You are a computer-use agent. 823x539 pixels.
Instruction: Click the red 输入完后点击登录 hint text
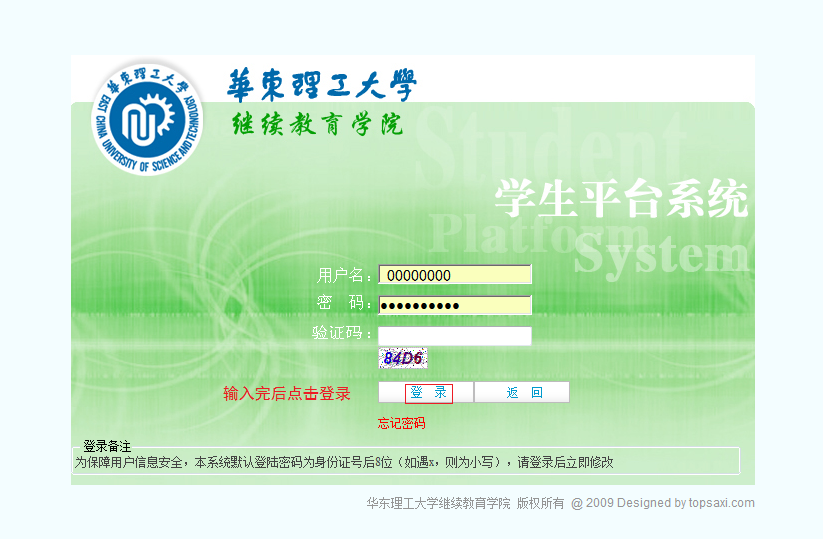click(x=287, y=393)
